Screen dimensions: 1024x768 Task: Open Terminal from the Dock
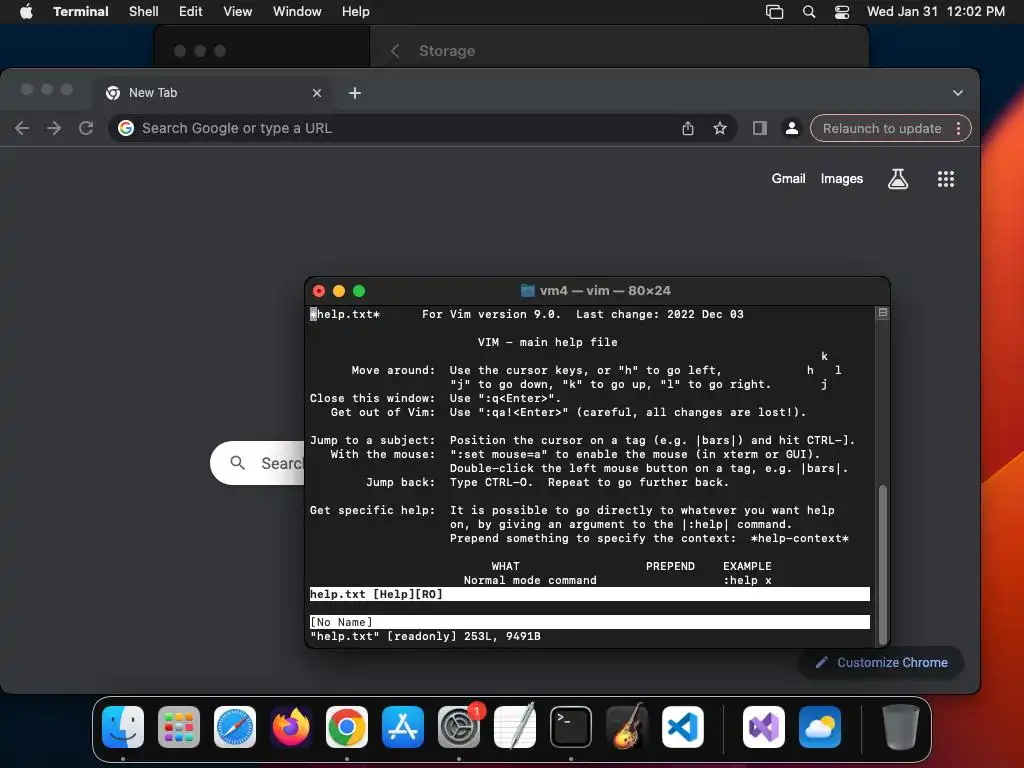pos(571,727)
